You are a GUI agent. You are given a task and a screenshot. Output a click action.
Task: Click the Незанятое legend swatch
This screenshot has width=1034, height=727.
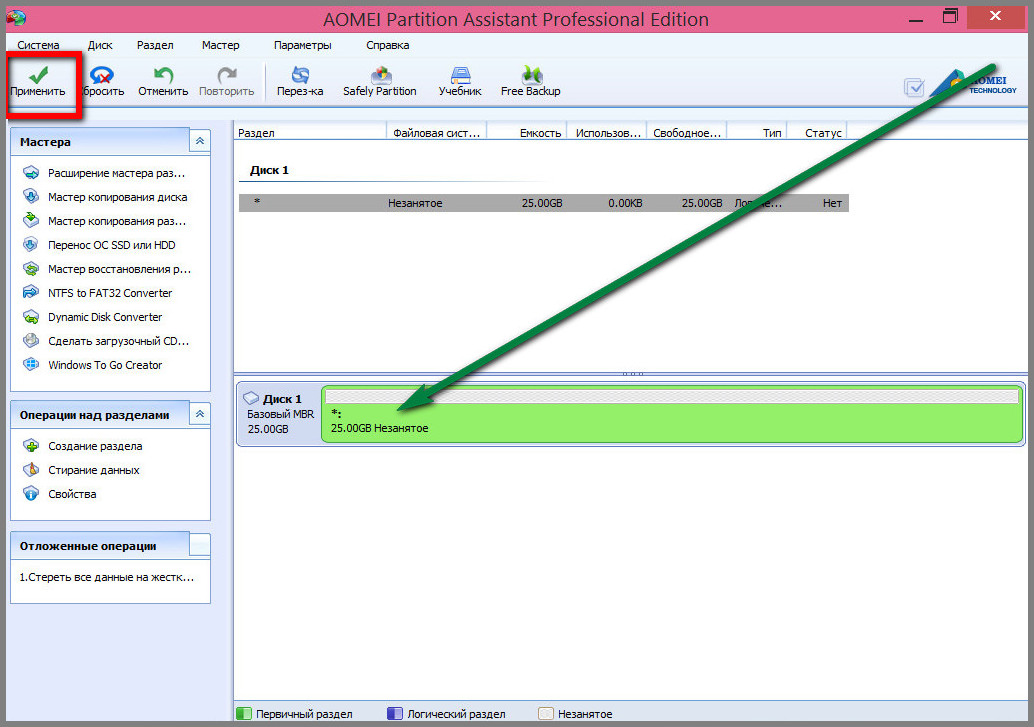(x=545, y=713)
